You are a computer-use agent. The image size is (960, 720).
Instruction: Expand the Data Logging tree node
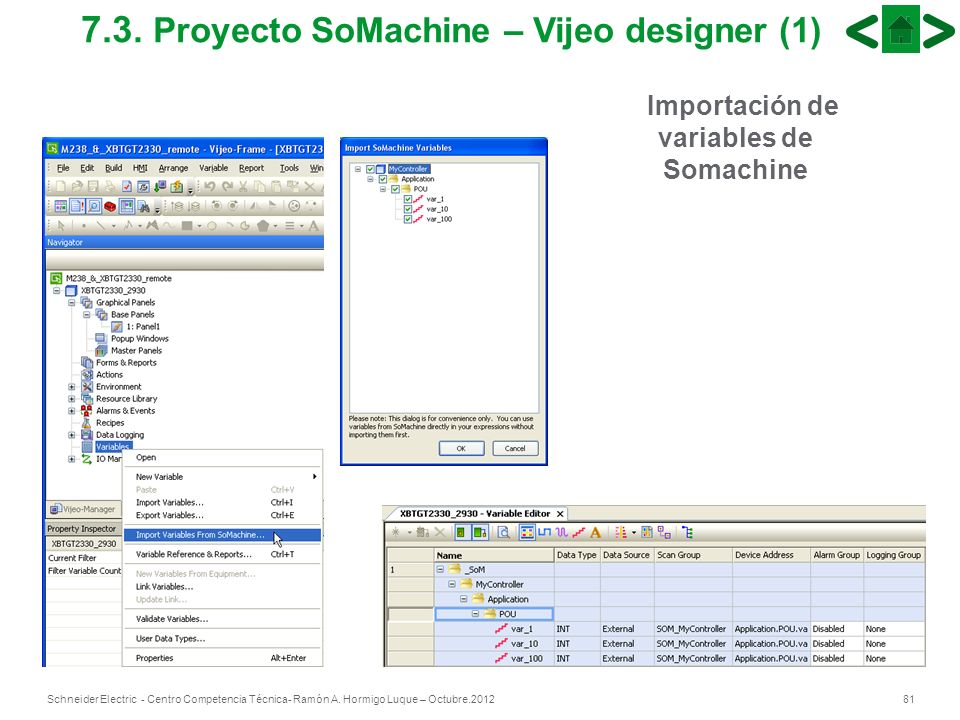pyautogui.click(x=71, y=435)
